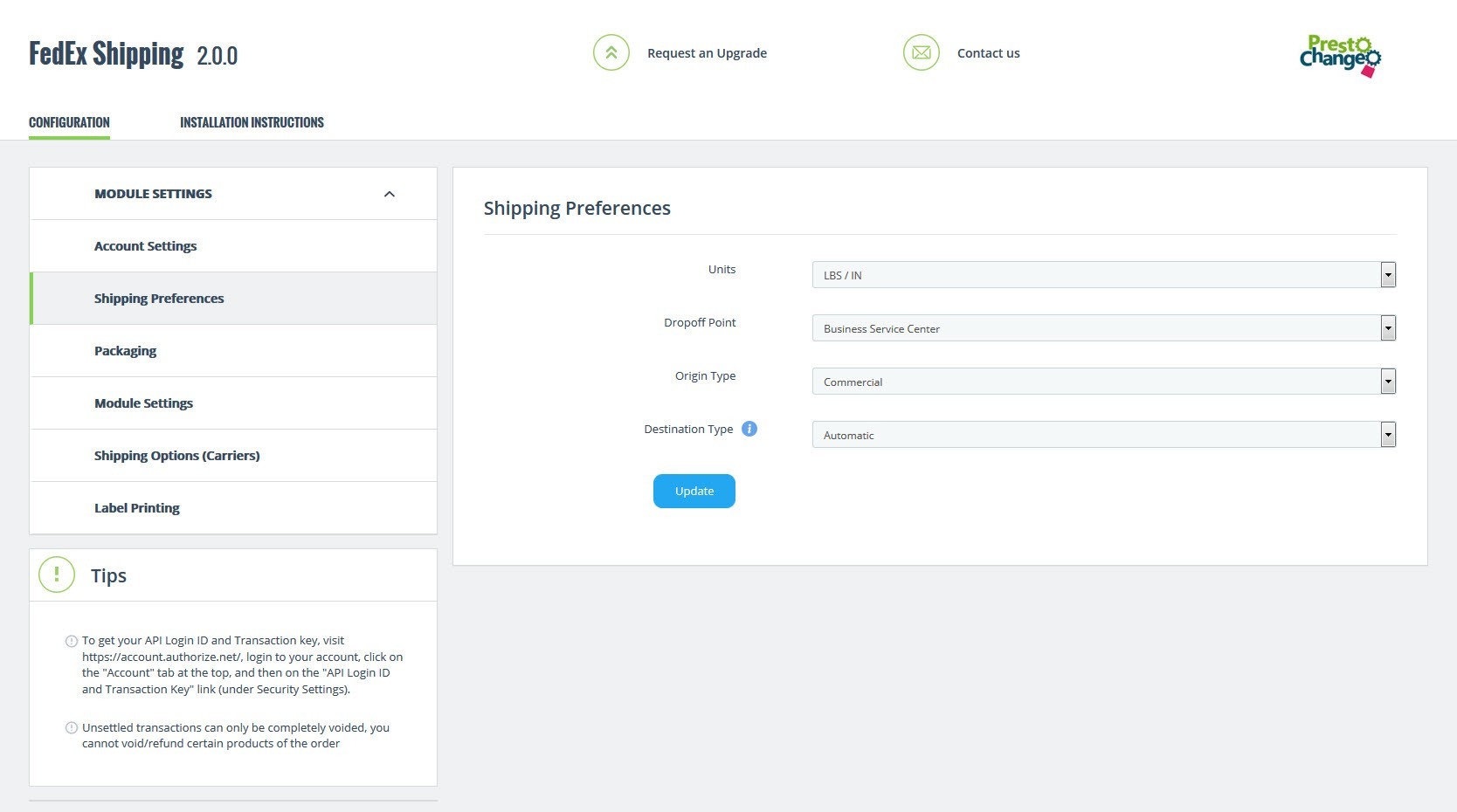
Task: Open the Destination Type info tooltip icon
Action: click(x=749, y=429)
